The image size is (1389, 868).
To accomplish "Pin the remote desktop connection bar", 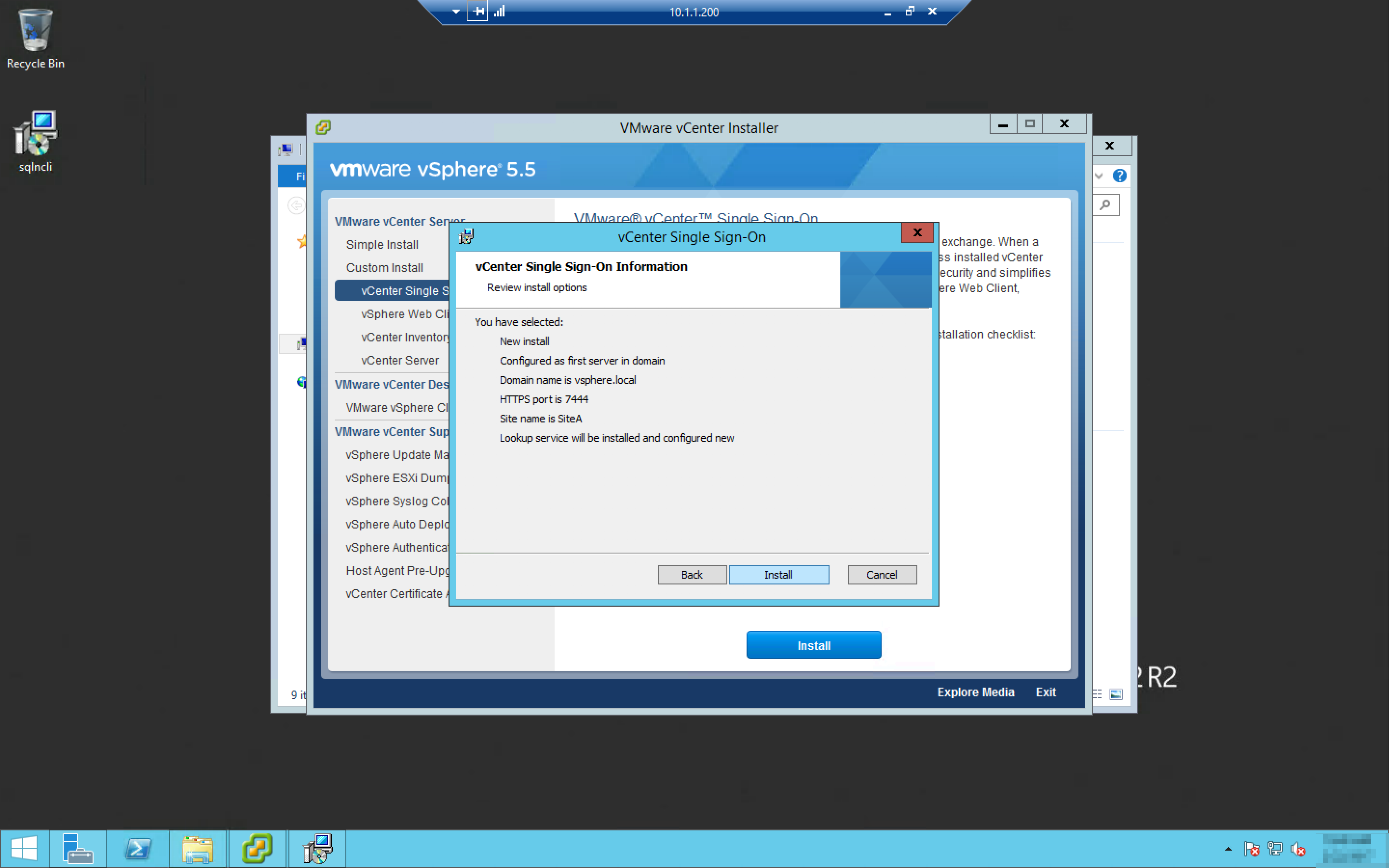I will coord(477,12).
